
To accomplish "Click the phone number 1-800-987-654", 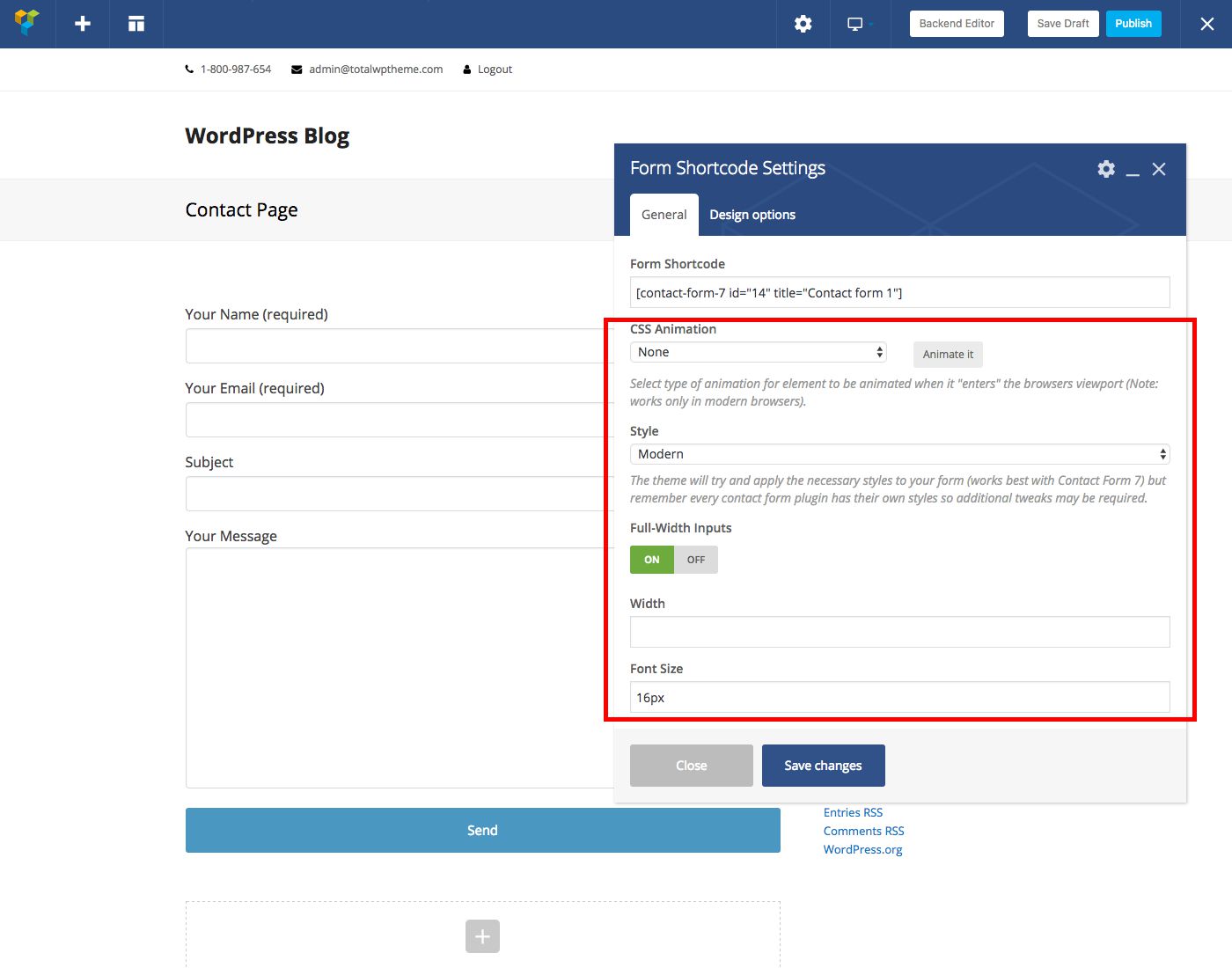I will click(x=236, y=70).
